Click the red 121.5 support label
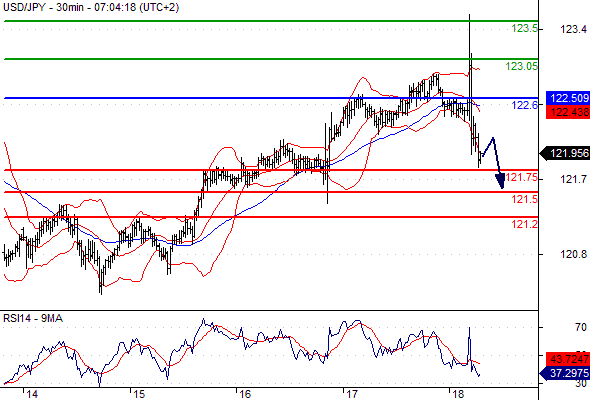590x400 pixels. coord(524,199)
